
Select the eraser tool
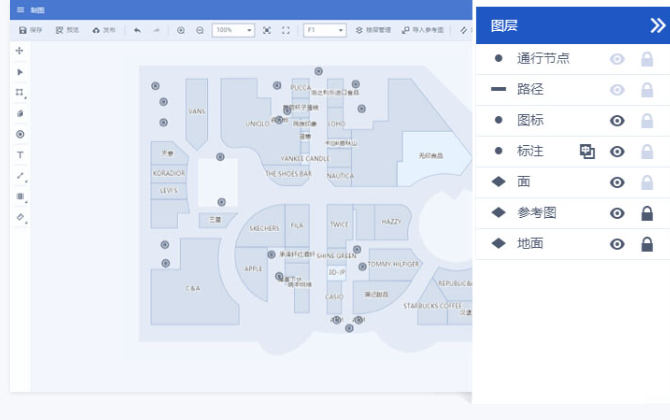tap(20, 217)
